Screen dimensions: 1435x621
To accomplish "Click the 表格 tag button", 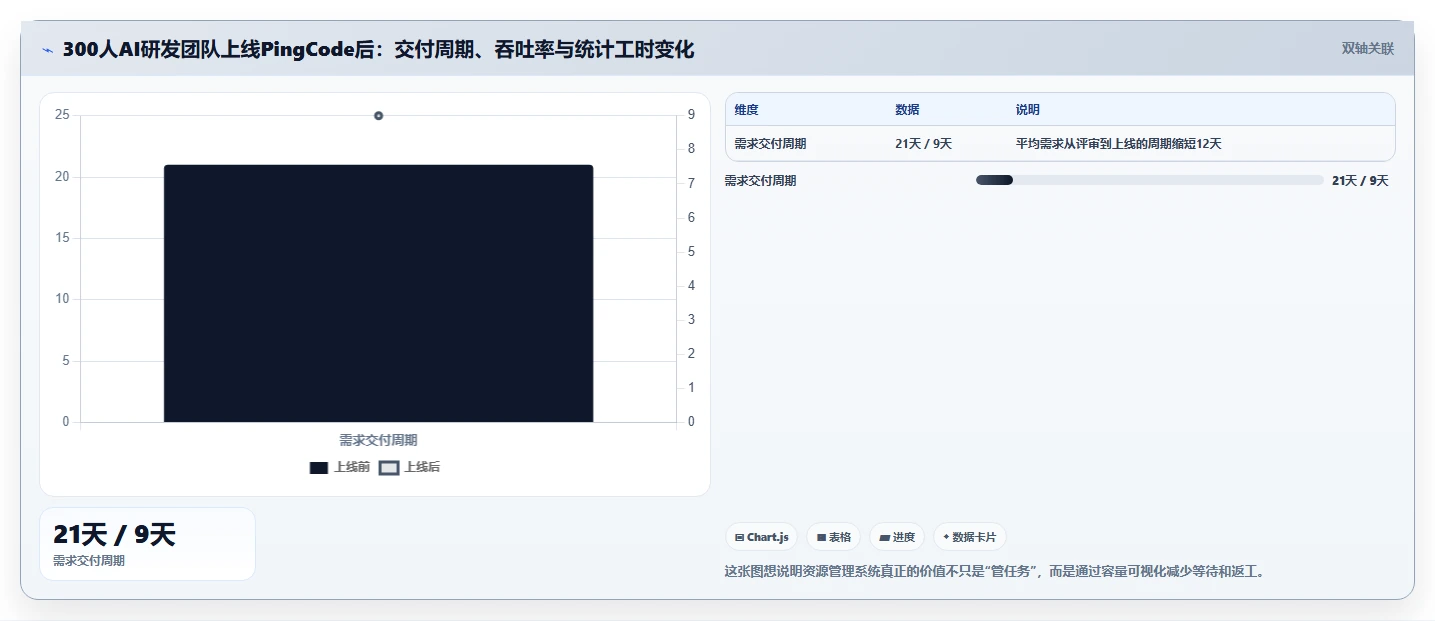I will [834, 537].
